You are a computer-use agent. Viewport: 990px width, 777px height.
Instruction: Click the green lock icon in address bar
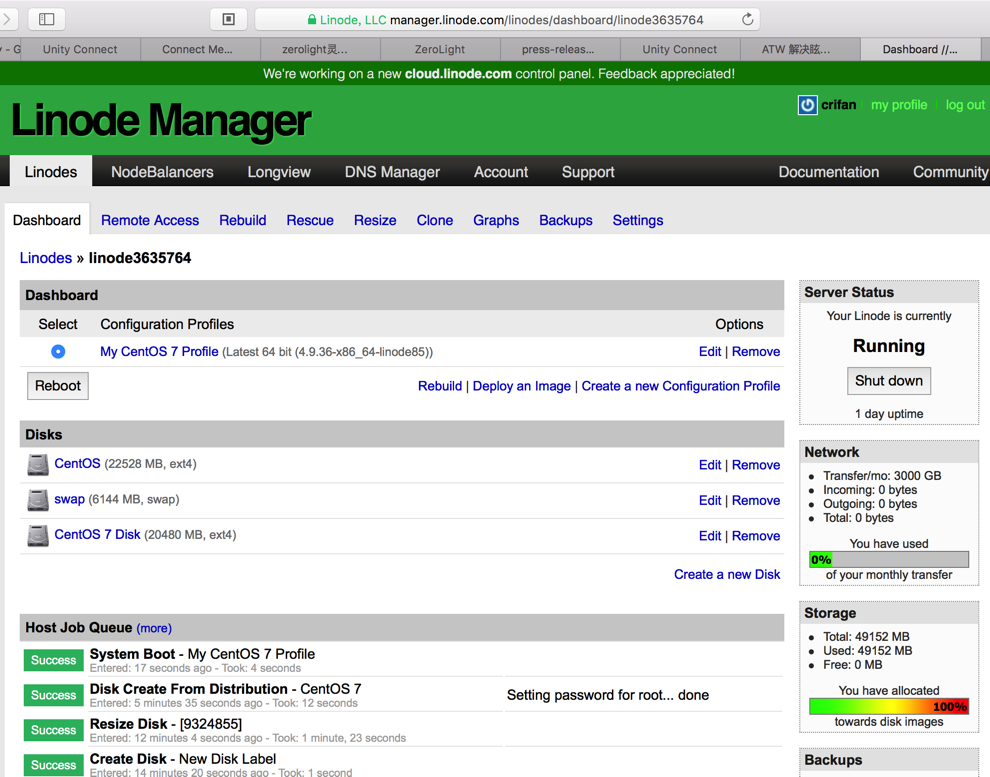(311, 20)
